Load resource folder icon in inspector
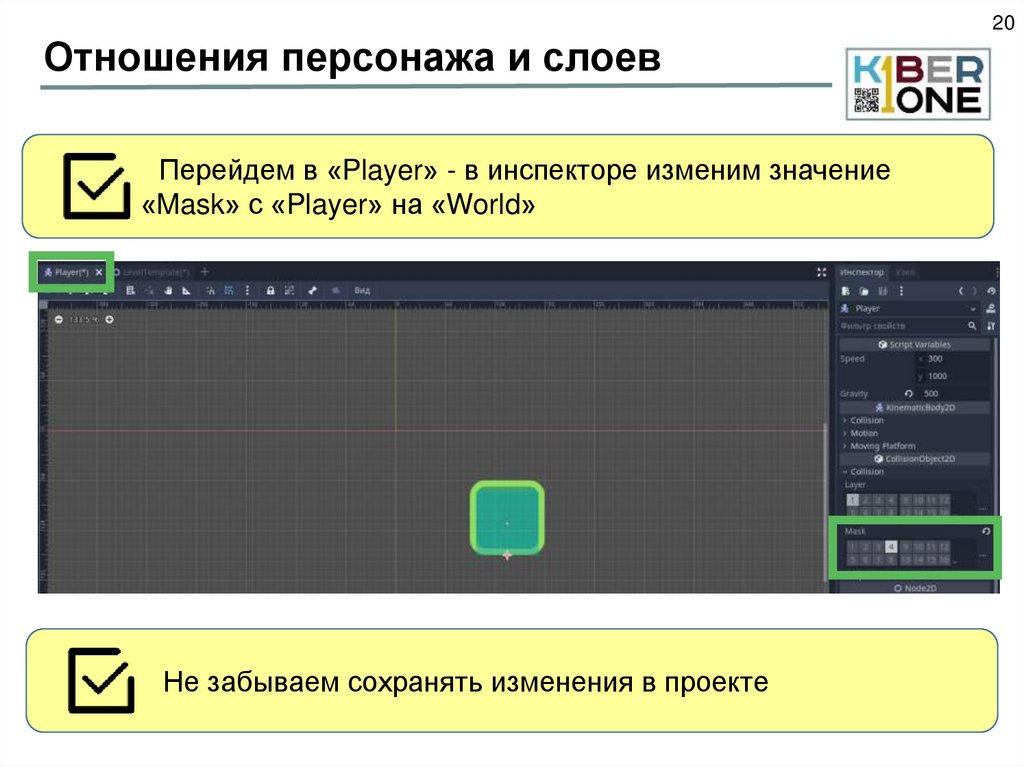 click(x=864, y=291)
